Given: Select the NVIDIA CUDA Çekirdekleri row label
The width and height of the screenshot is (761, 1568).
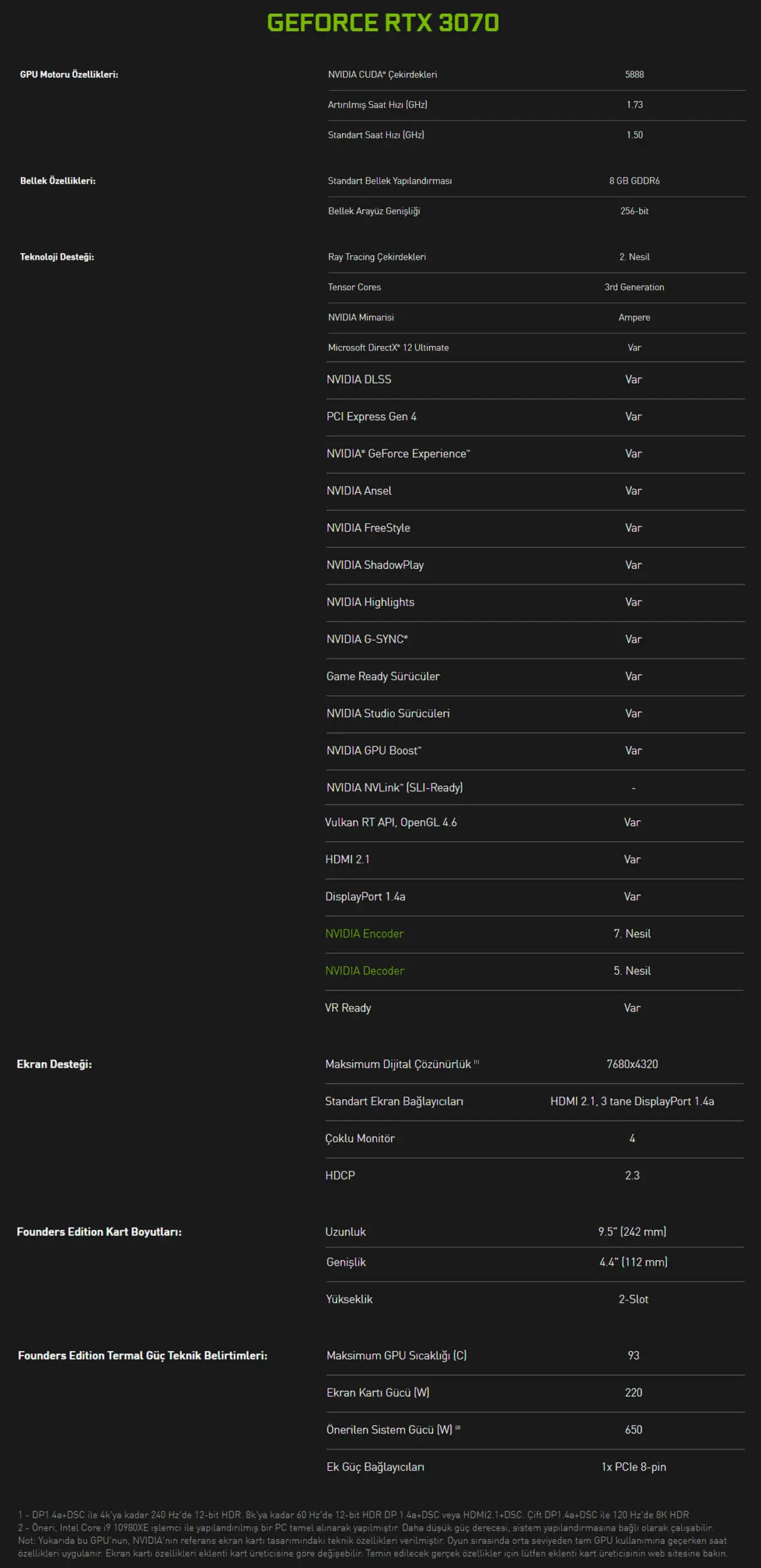Looking at the screenshot, I should (x=382, y=75).
